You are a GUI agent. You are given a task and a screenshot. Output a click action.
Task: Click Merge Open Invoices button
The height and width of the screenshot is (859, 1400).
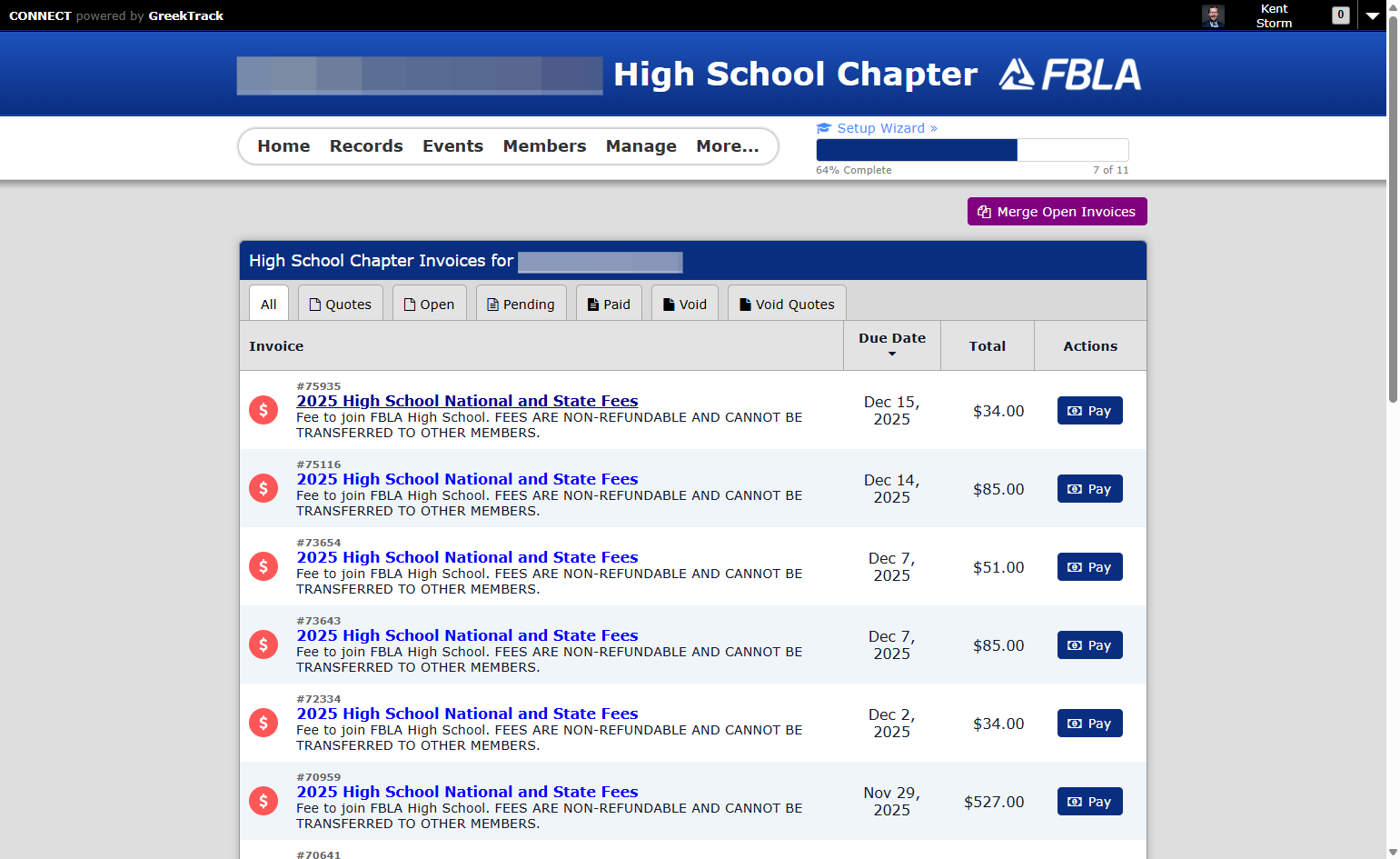1057,211
